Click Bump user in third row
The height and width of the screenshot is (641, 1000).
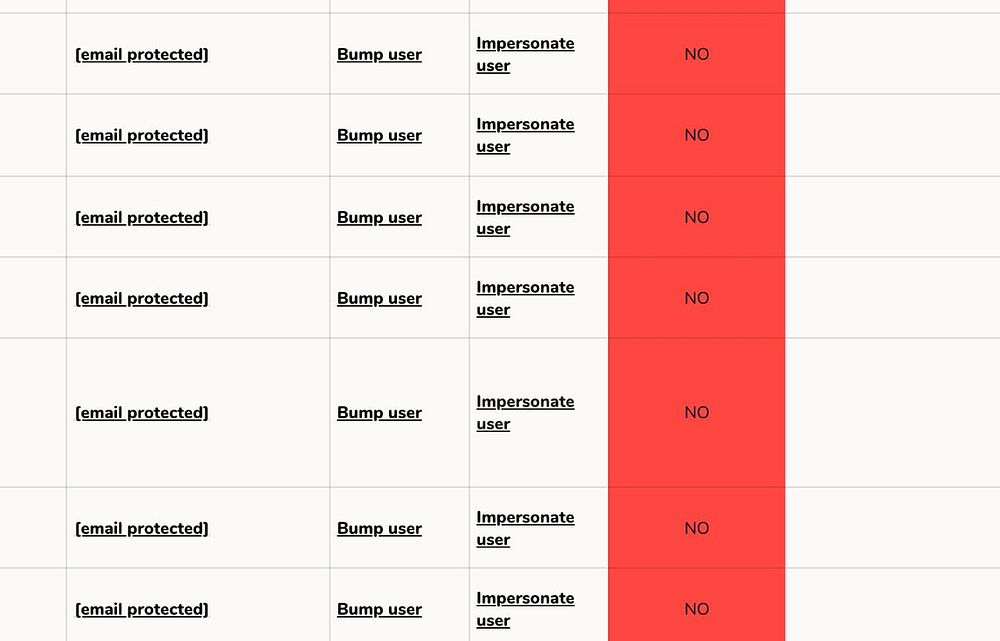379,218
